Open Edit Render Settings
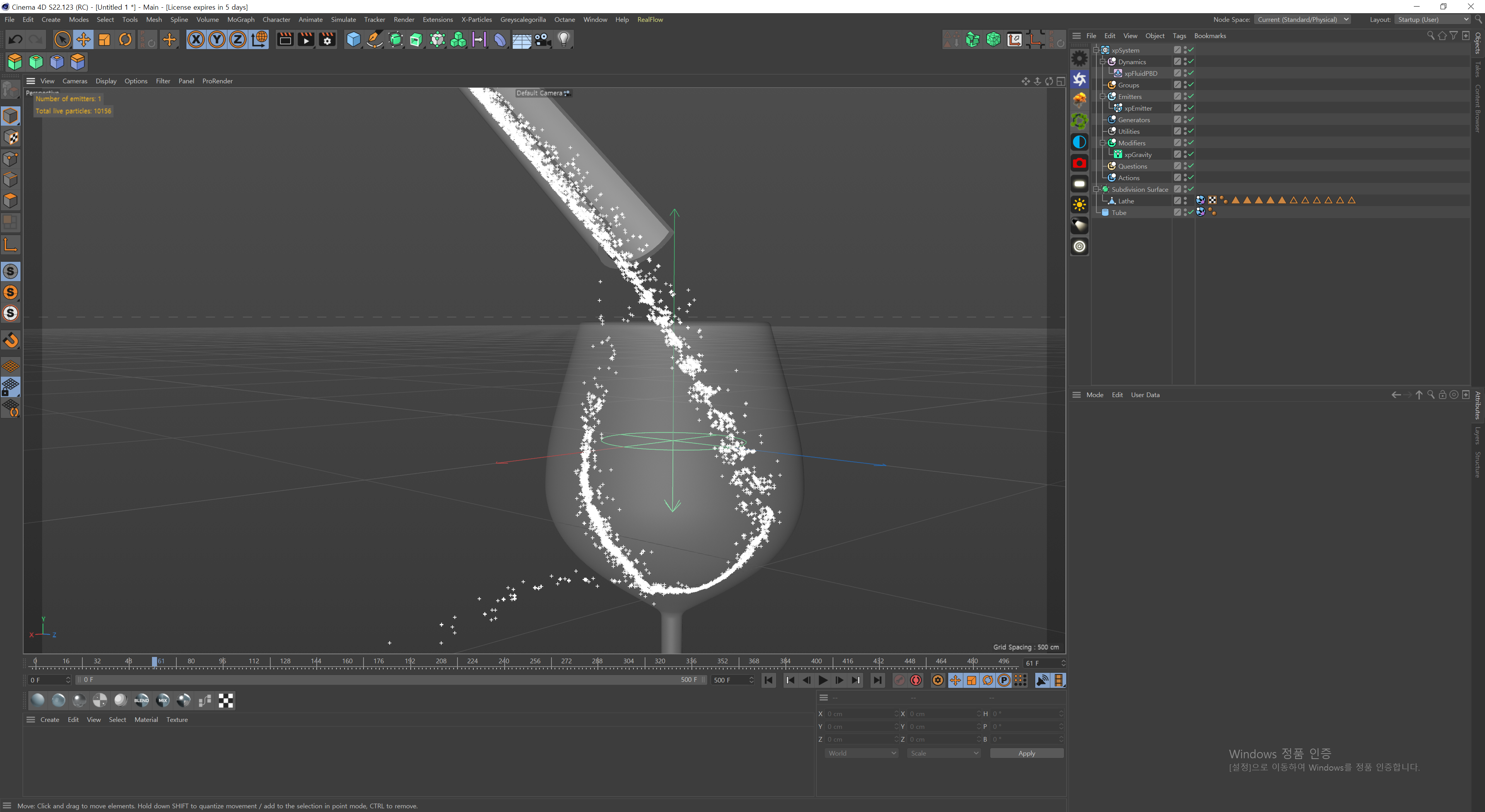The image size is (1485, 812). tap(328, 40)
